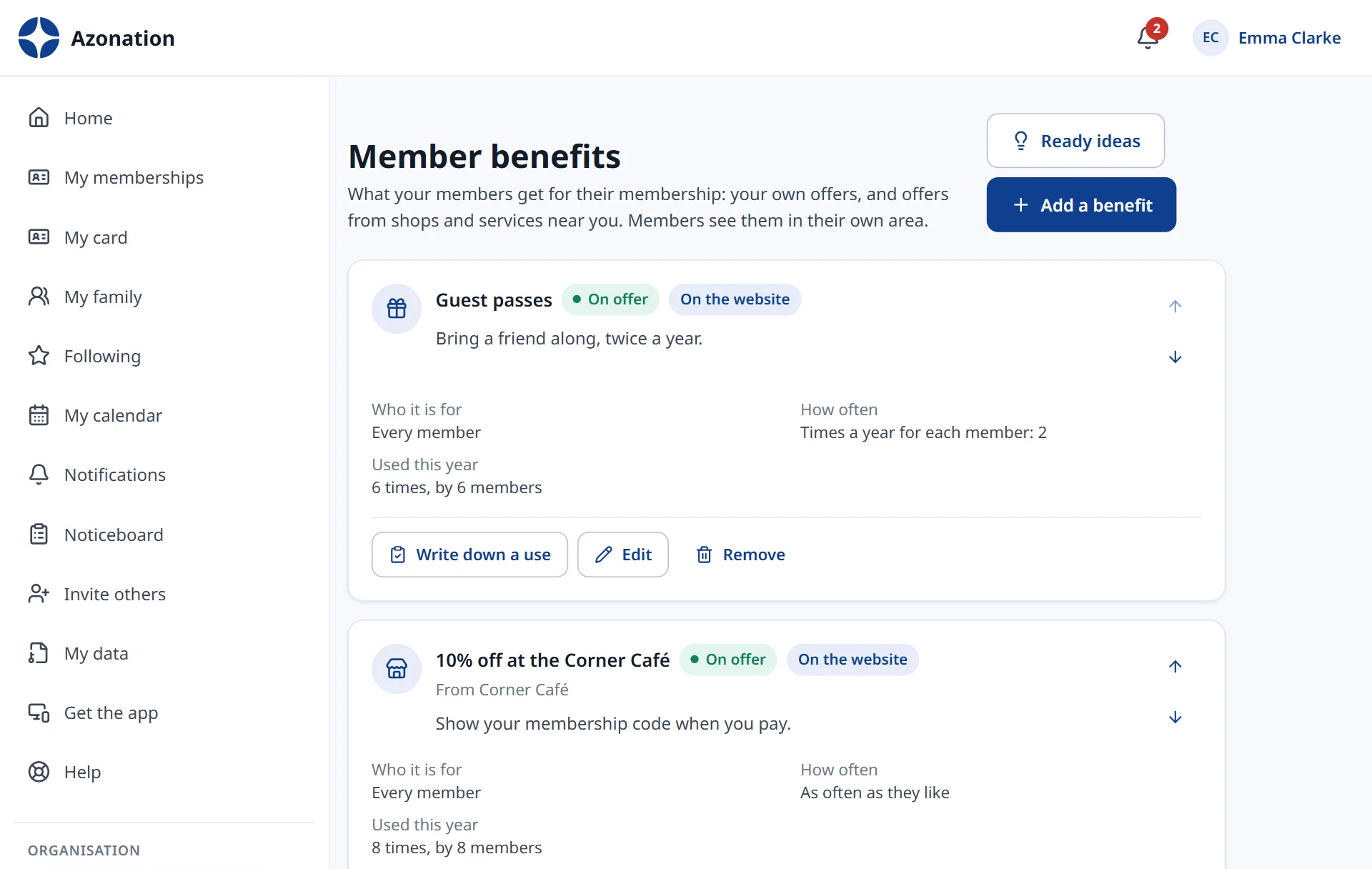Click Corner Café On the website badge

pyautogui.click(x=852, y=660)
